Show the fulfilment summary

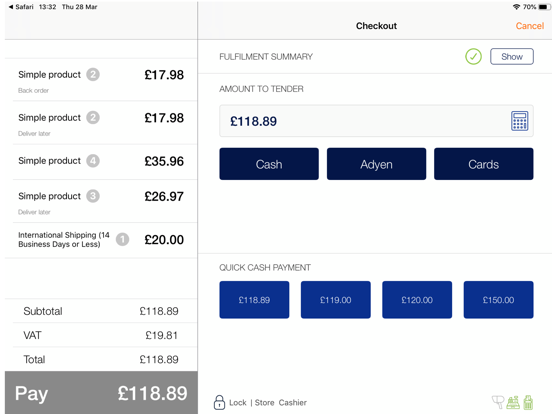pyautogui.click(x=512, y=56)
